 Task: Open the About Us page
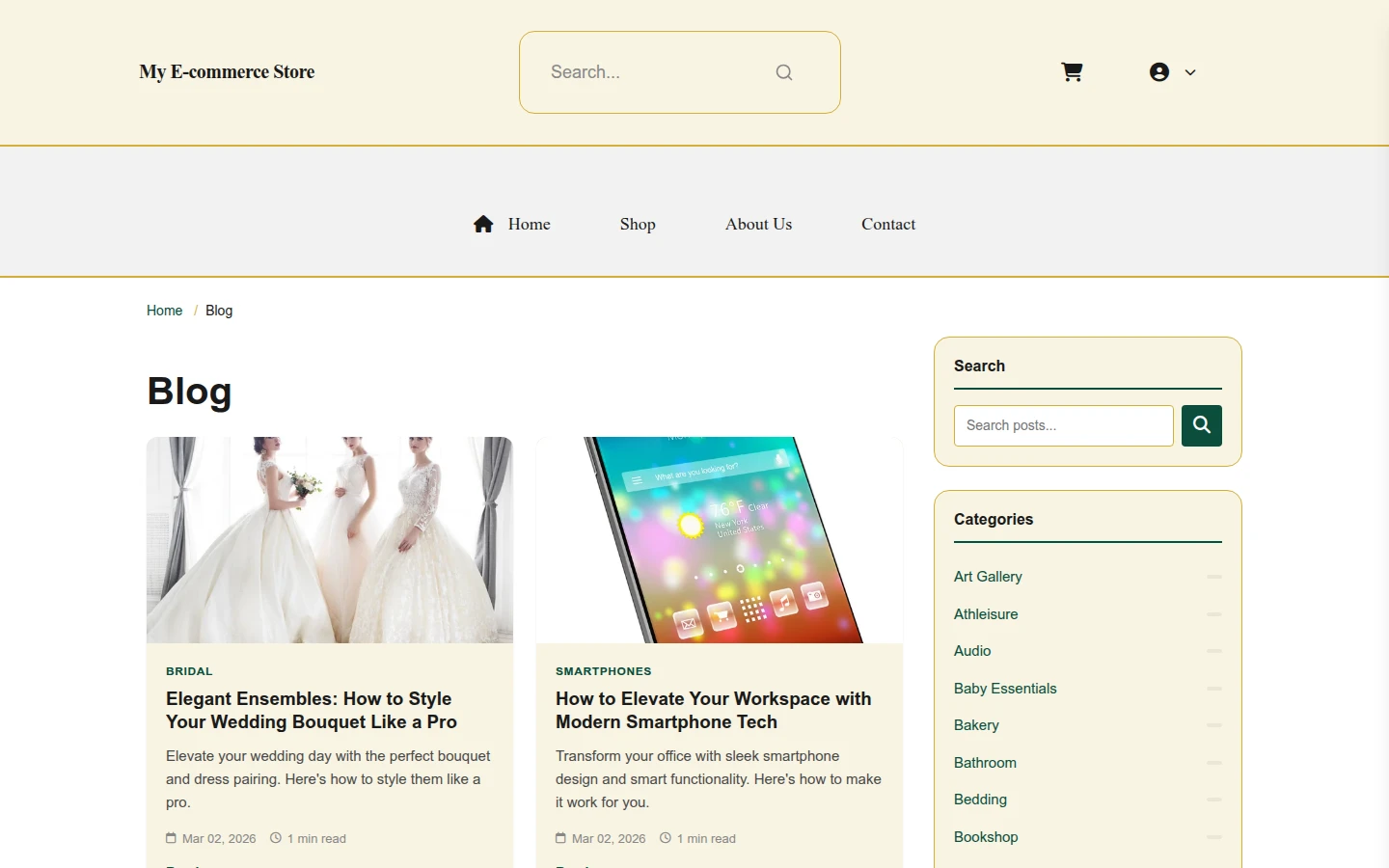[x=758, y=224]
